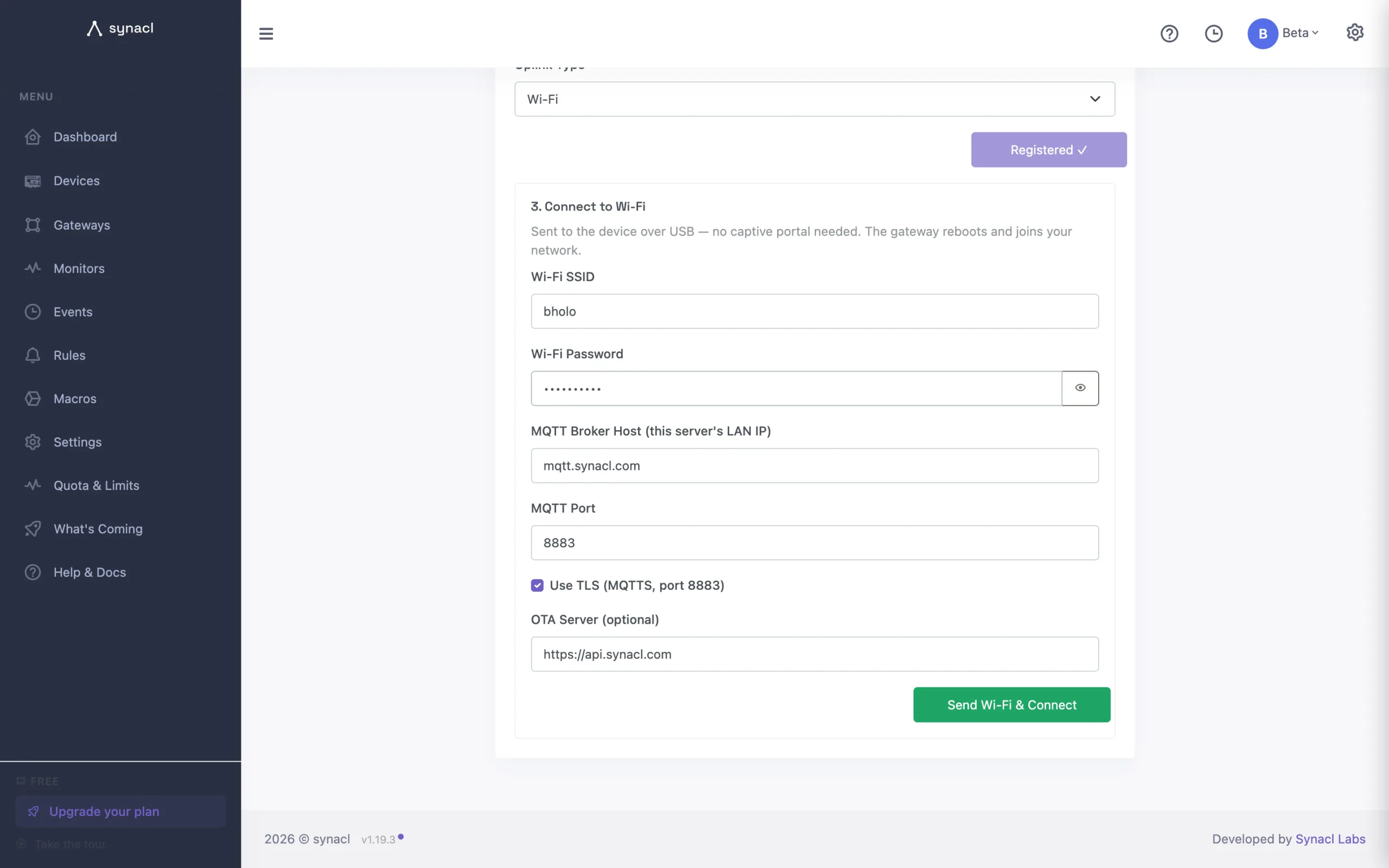Click the Wi-Fi SSID input field

point(814,311)
